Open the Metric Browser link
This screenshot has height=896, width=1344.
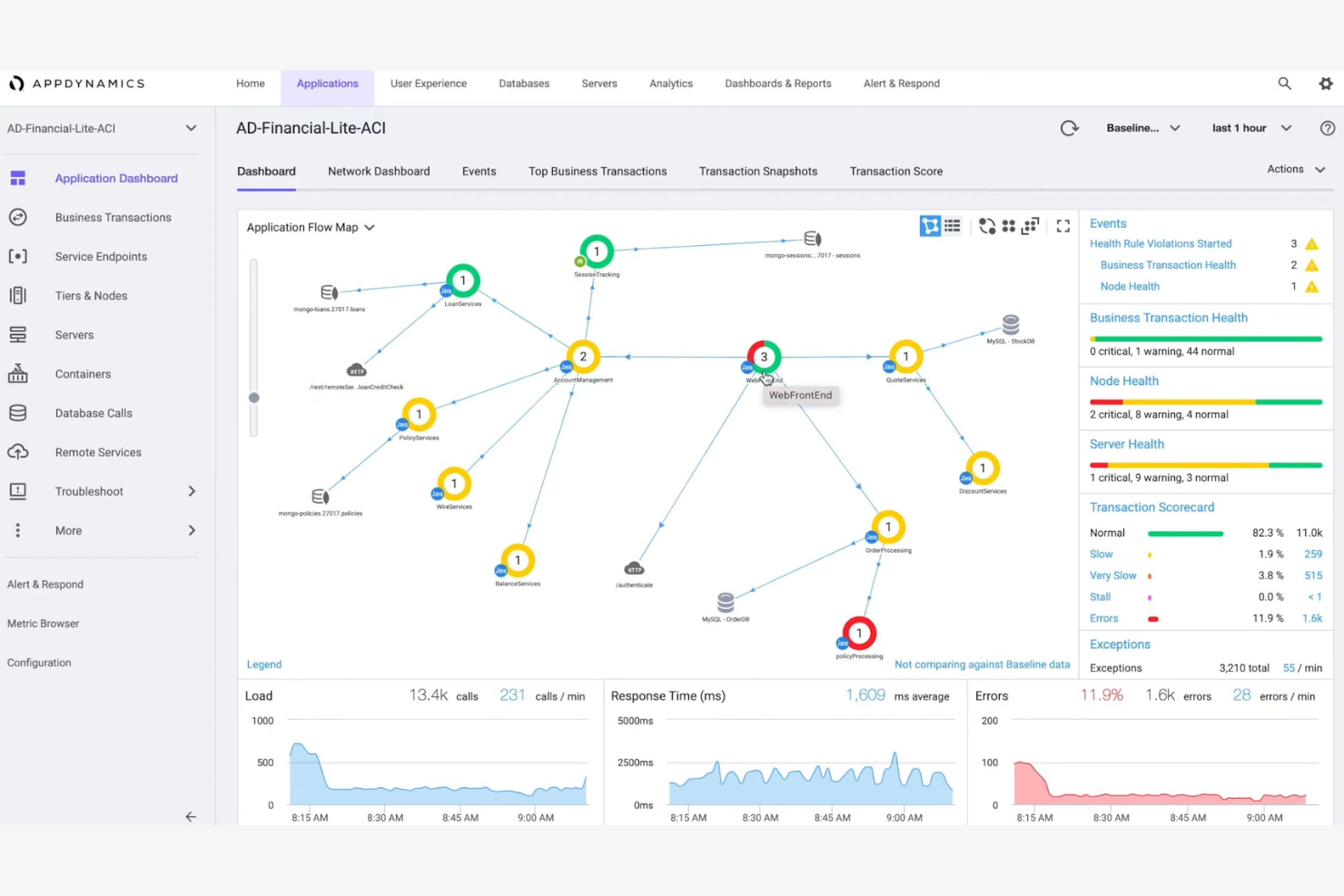43,624
